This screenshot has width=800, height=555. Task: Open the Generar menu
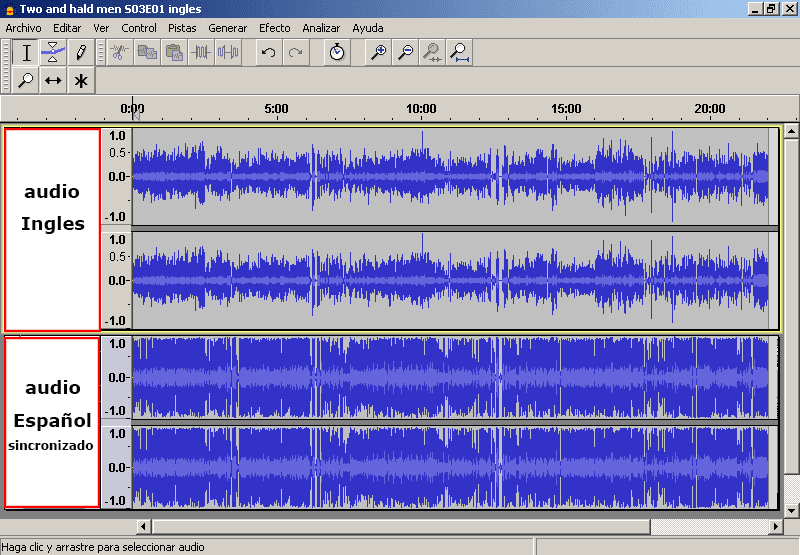(228, 28)
